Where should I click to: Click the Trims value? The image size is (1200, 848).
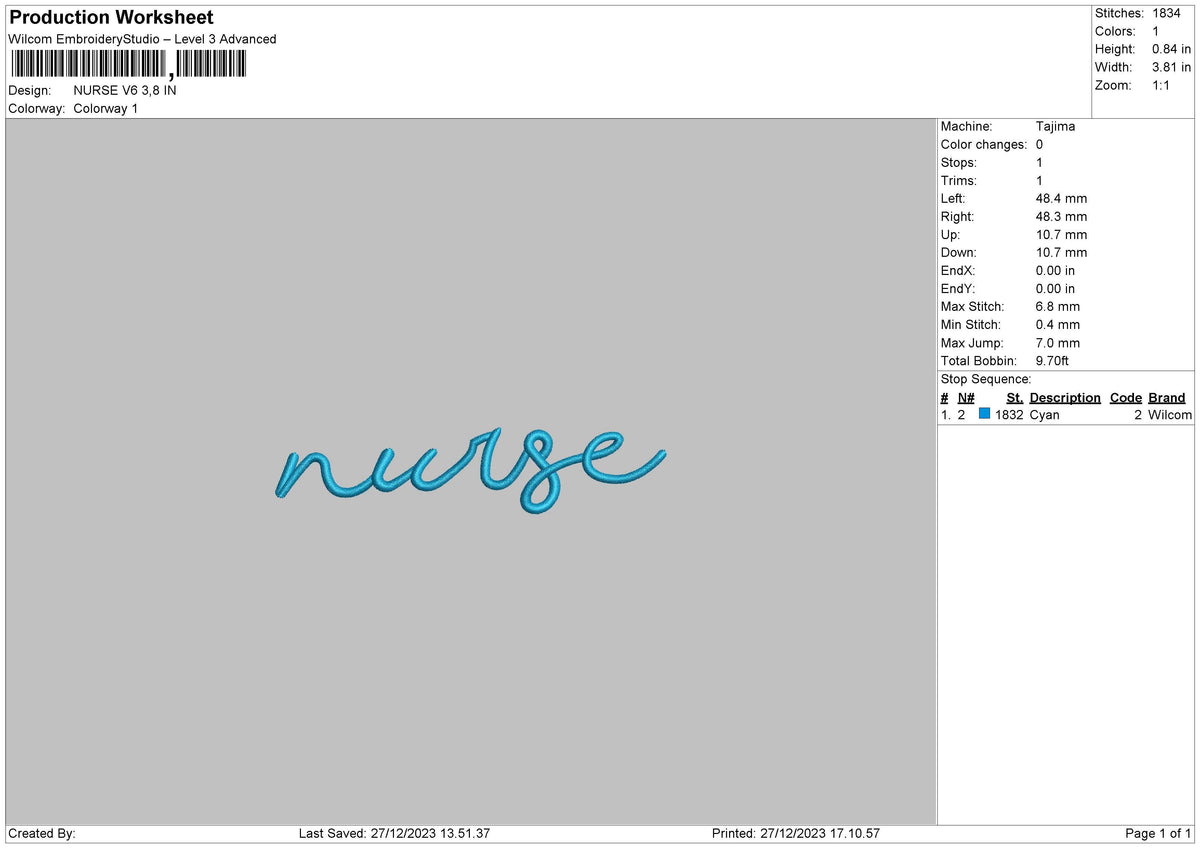(1040, 180)
